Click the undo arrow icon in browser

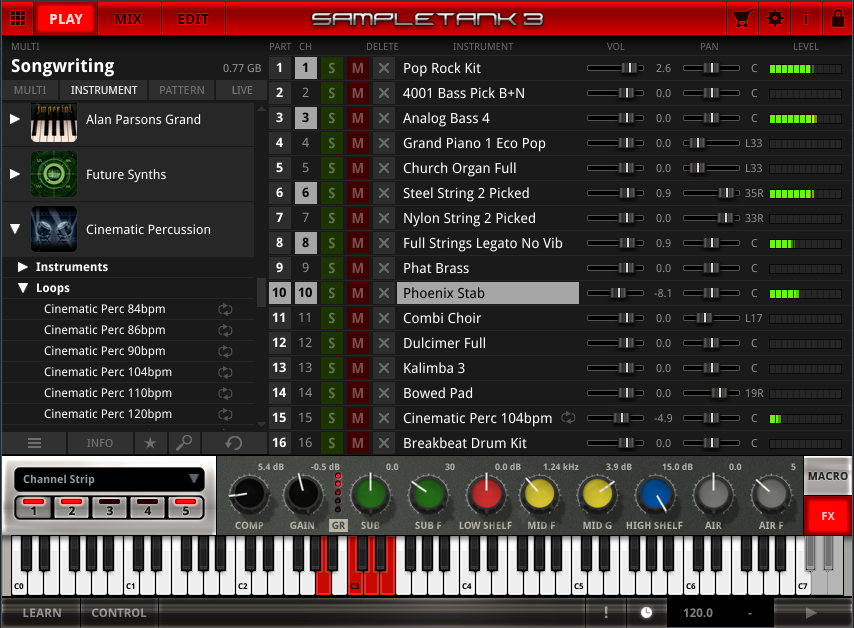(234, 443)
